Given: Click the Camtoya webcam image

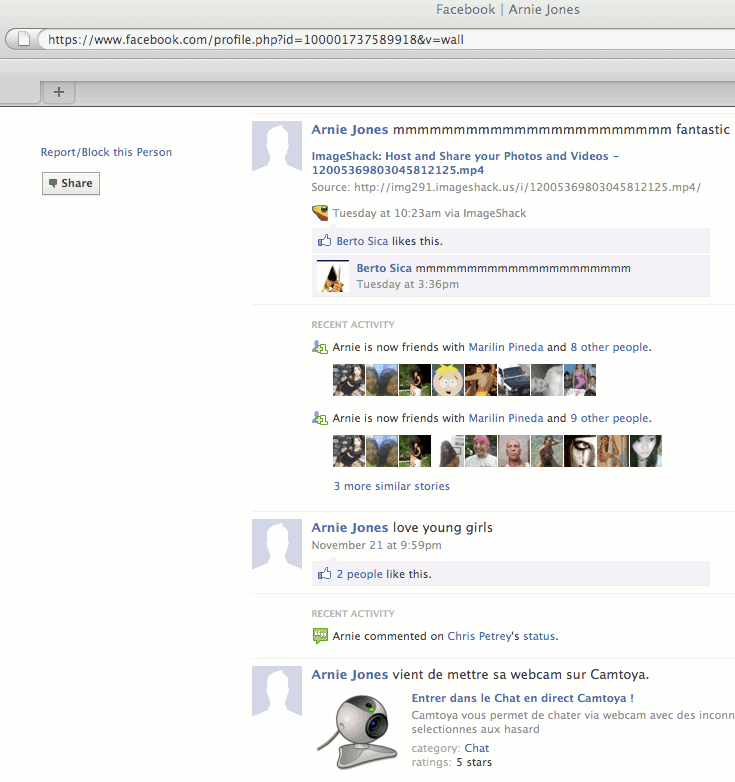Looking at the screenshot, I should click(357, 731).
